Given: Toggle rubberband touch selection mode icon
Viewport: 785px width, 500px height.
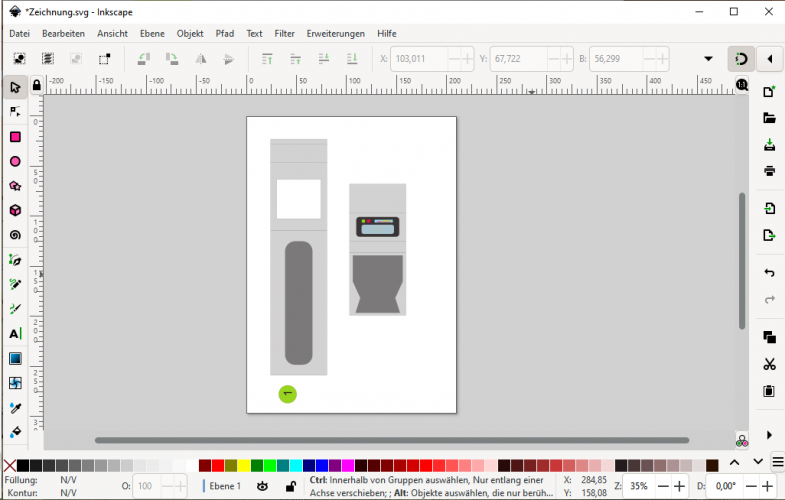Looking at the screenshot, I should click(104, 59).
